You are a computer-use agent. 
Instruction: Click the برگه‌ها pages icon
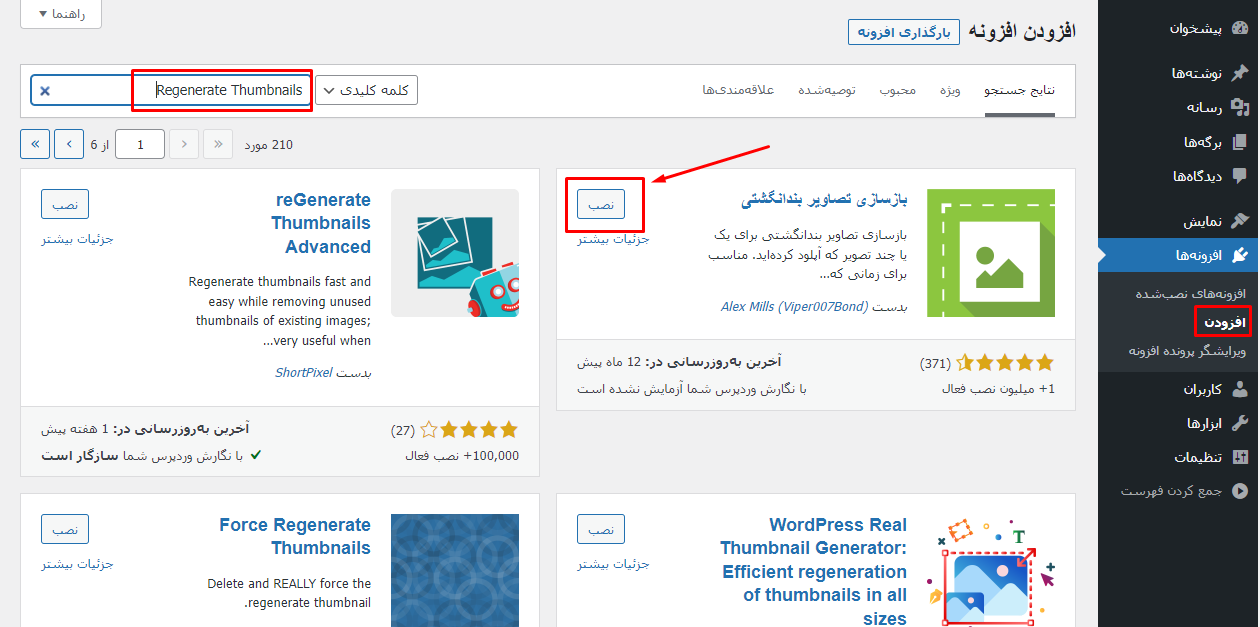[x=1240, y=142]
